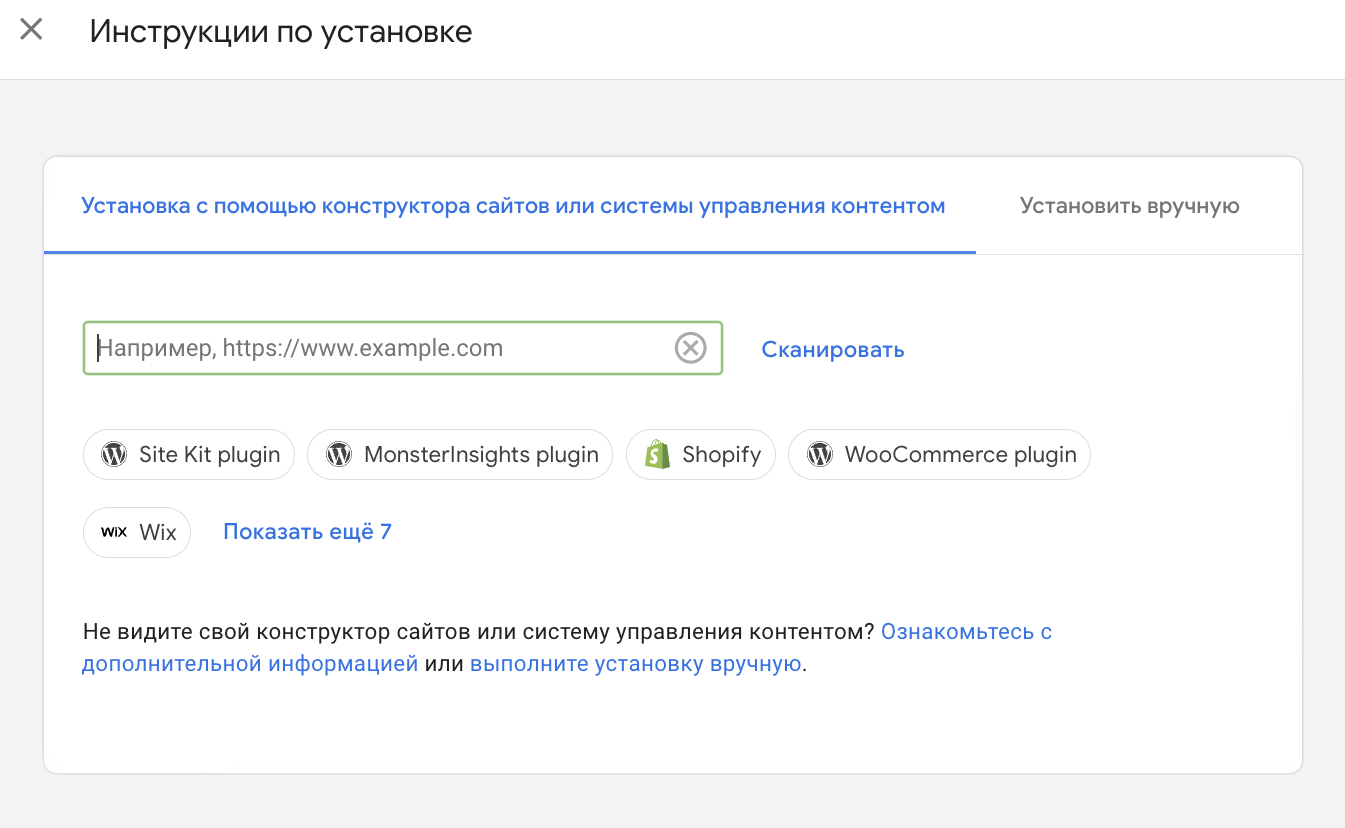Image resolution: width=1345 pixels, height=828 pixels.
Task: Close the installation instructions dialog
Action: [x=32, y=30]
